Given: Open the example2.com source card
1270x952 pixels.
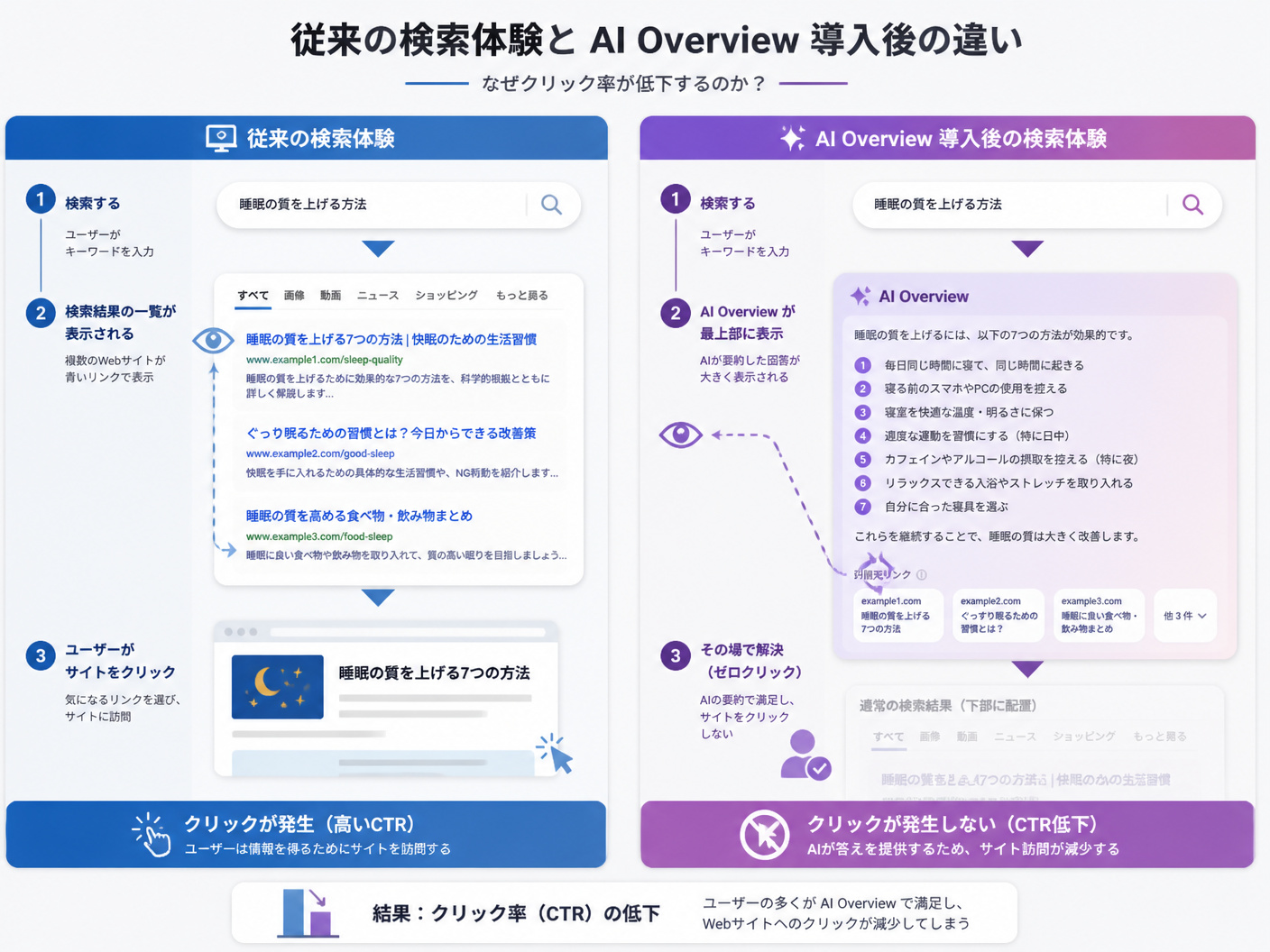Looking at the screenshot, I should pos(999,616).
